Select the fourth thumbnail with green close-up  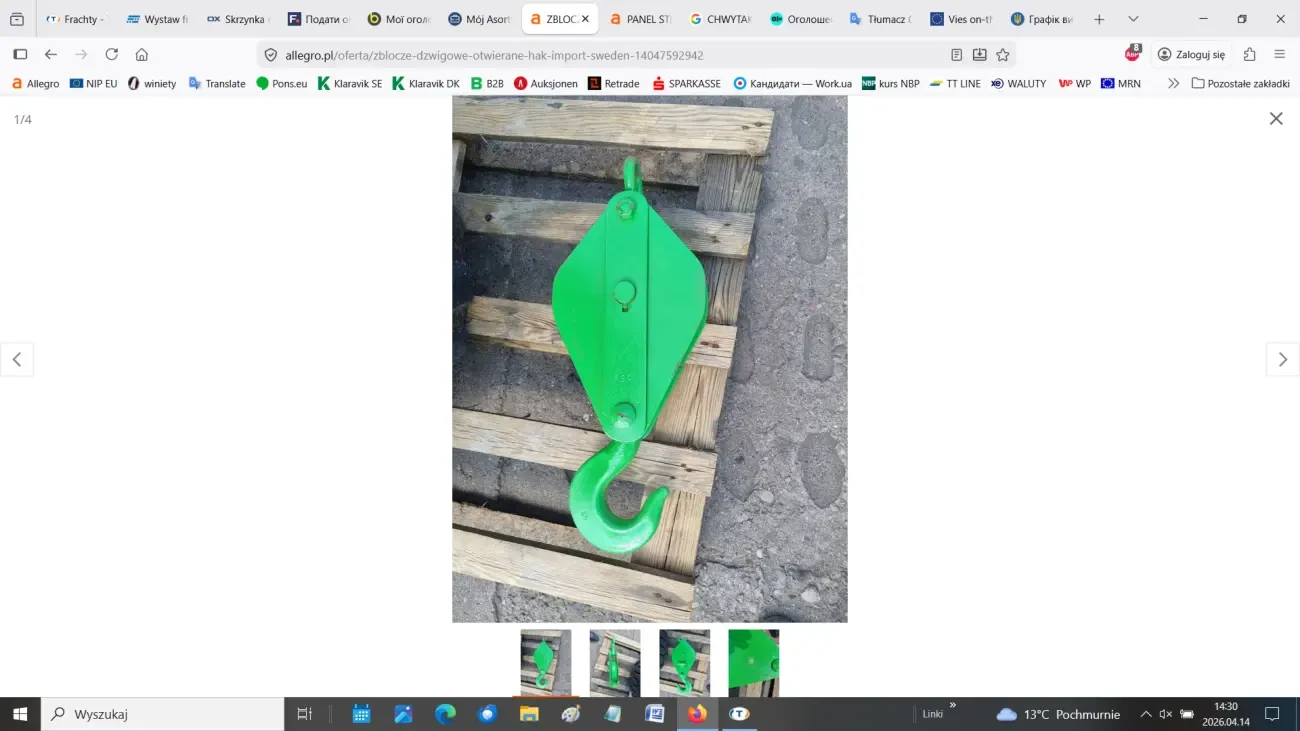(753, 662)
